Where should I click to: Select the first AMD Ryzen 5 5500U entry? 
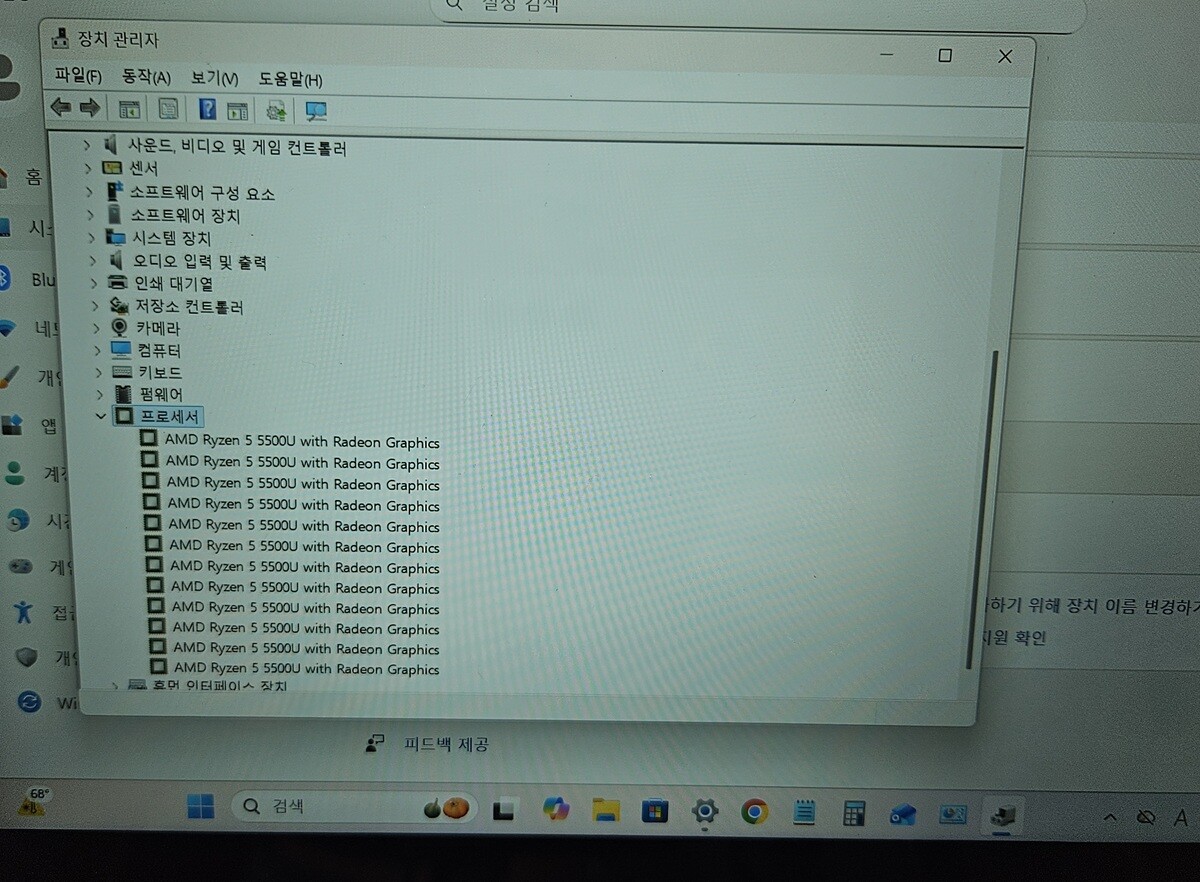point(302,442)
